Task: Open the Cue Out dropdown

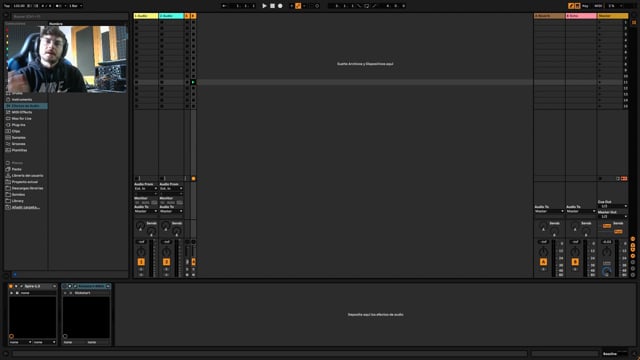Action: (613, 206)
